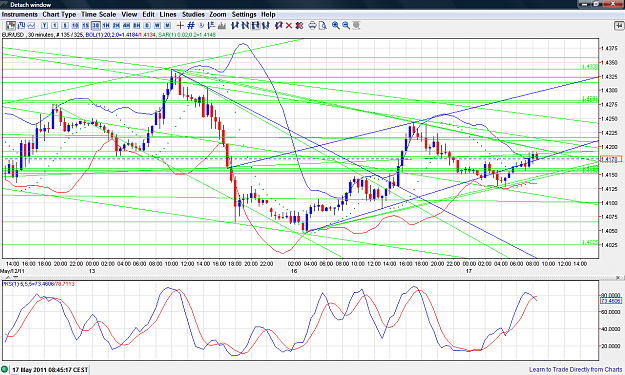Open the View menu

129,14
